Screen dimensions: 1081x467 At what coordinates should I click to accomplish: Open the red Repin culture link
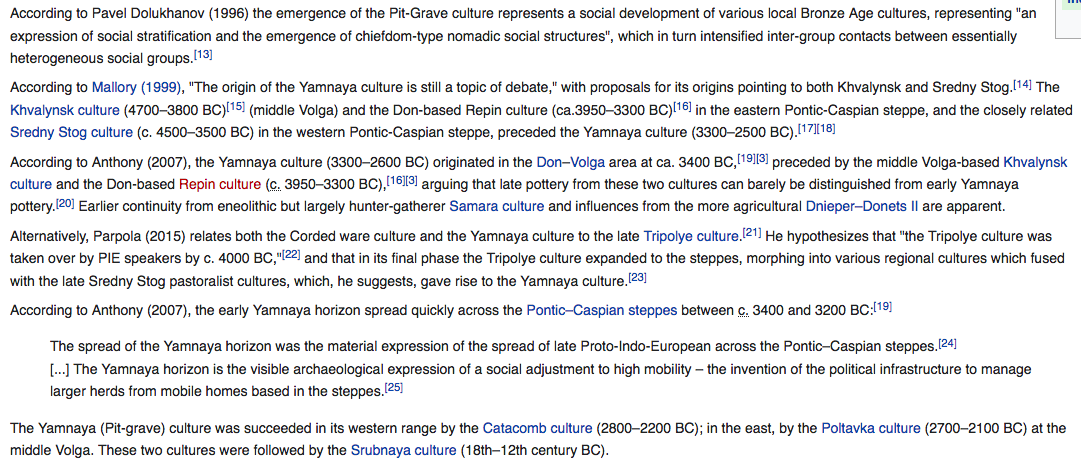click(219, 184)
